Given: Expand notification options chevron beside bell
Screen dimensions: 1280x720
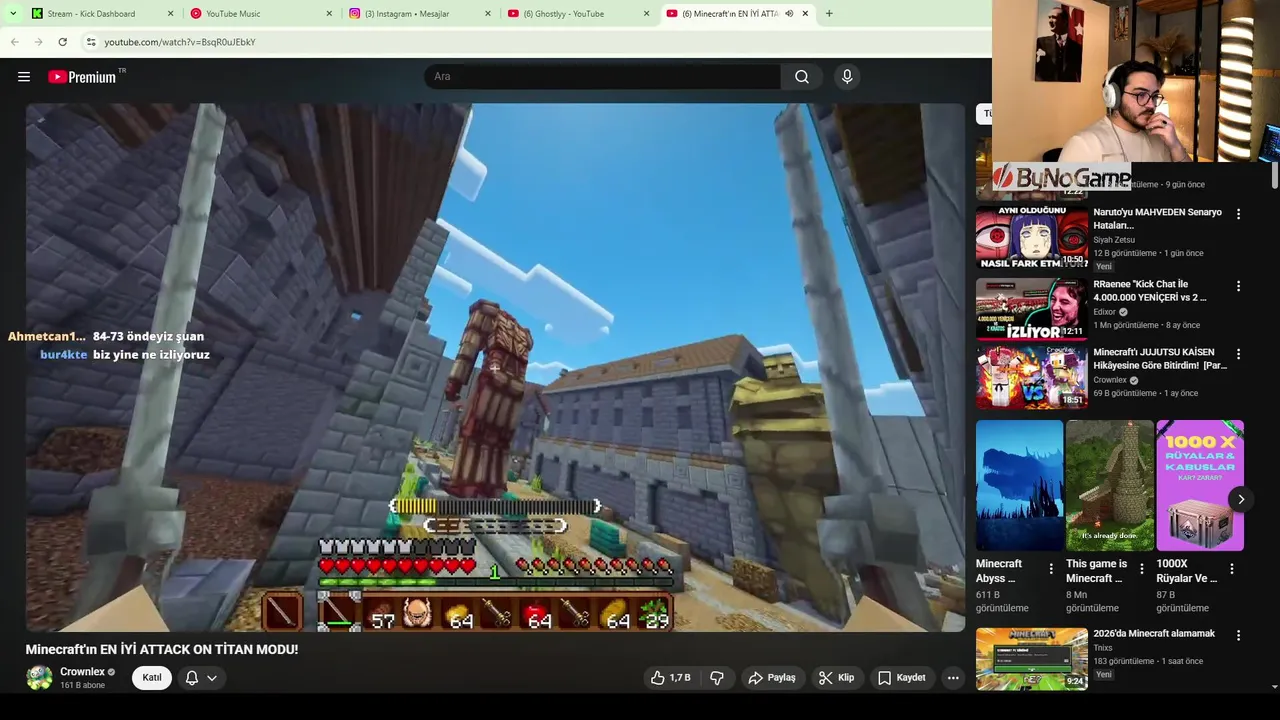Looking at the screenshot, I should coord(212,678).
